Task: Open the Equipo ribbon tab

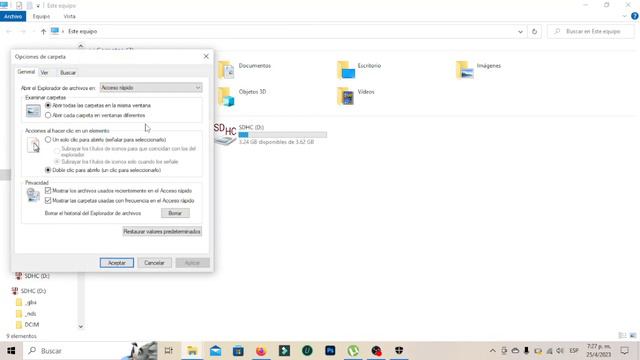Action: pos(41,16)
